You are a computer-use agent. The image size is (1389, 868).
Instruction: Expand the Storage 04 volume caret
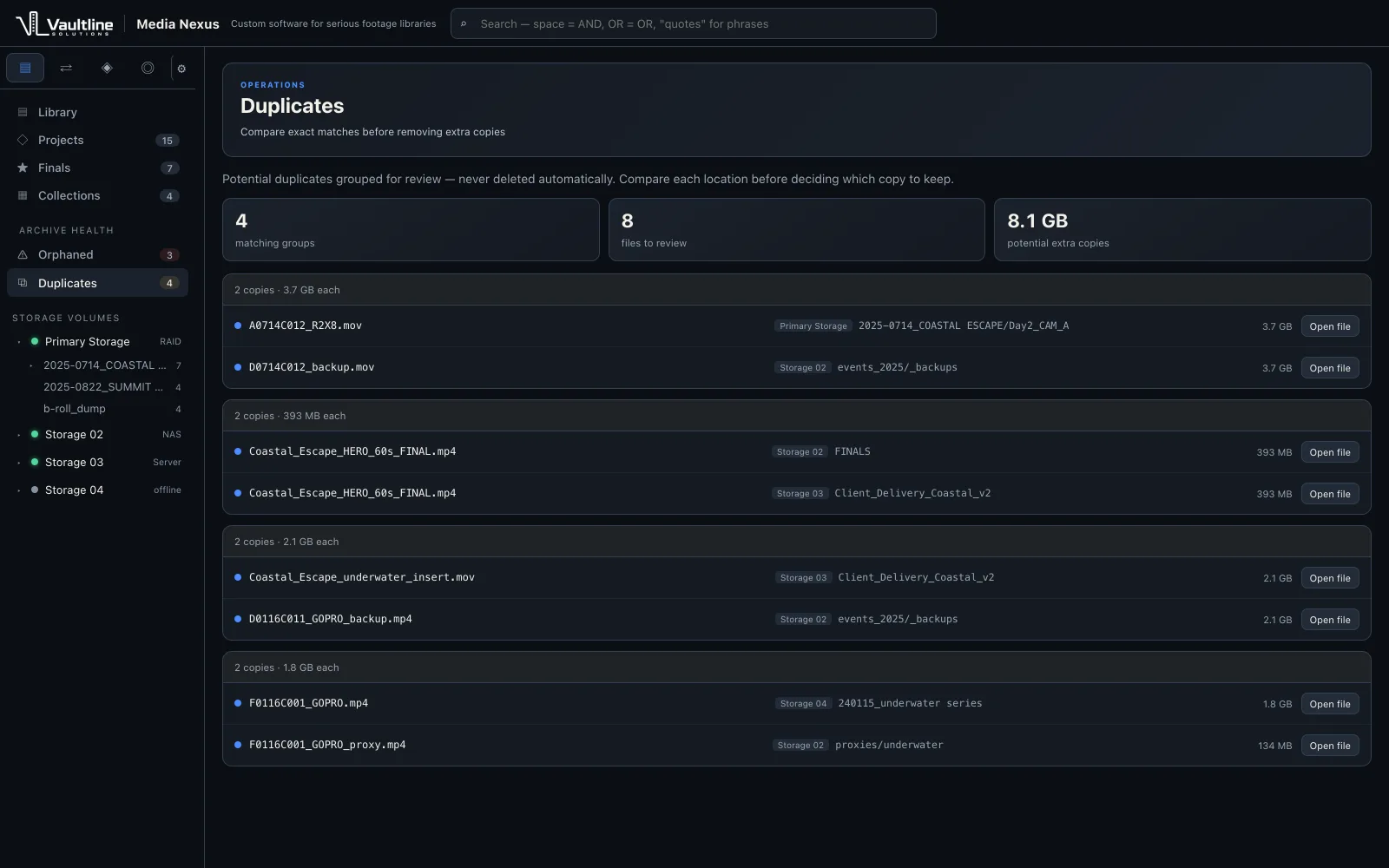pyautogui.click(x=19, y=490)
